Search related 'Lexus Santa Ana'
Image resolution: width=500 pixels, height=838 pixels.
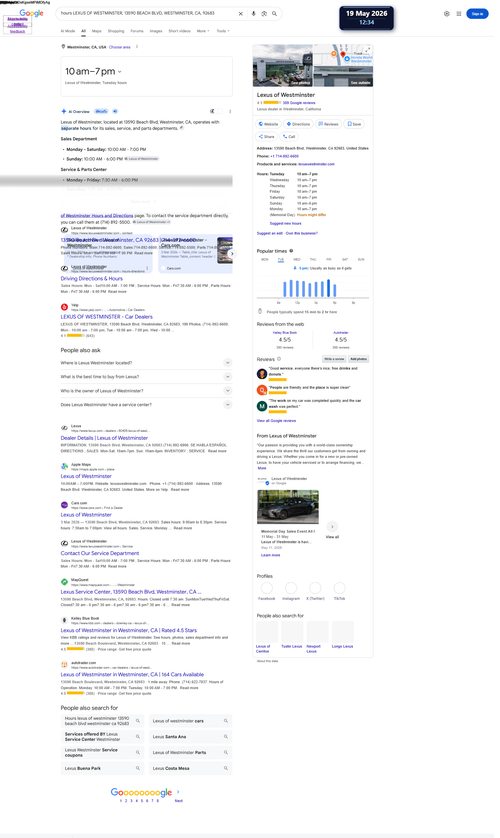pyautogui.click(x=190, y=736)
